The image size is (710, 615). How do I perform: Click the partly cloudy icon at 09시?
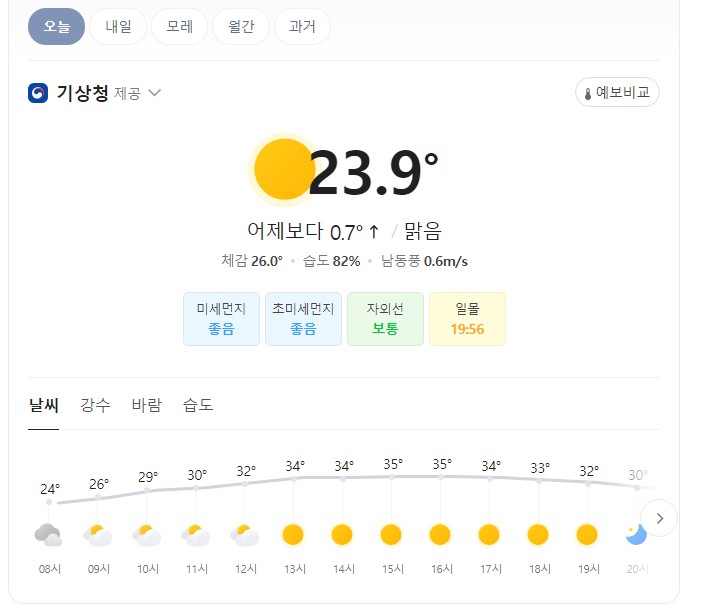pos(98,535)
